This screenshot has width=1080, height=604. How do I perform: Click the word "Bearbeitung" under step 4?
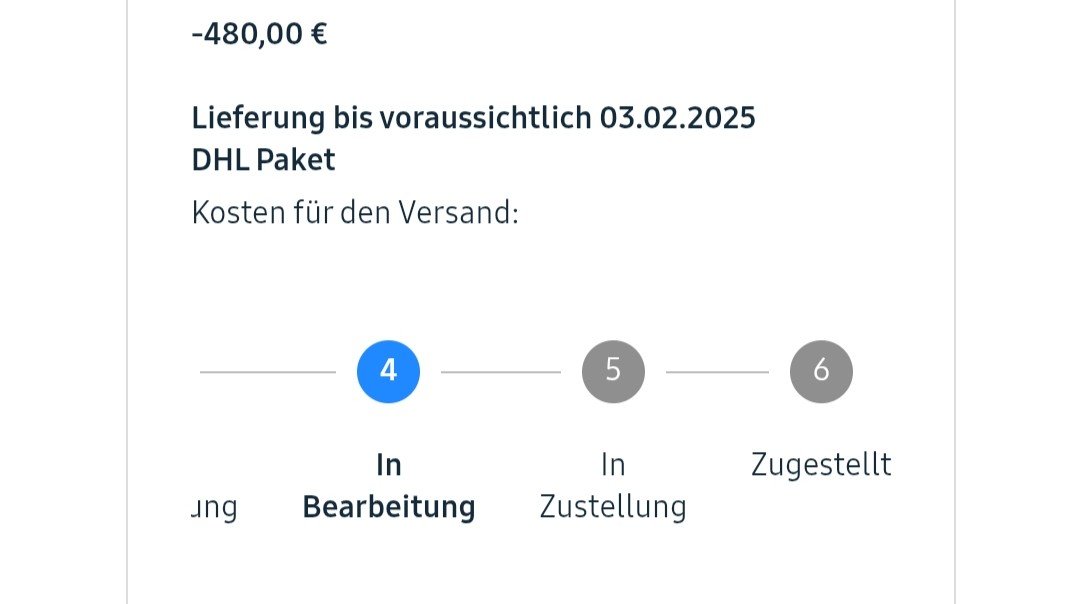click(x=388, y=507)
